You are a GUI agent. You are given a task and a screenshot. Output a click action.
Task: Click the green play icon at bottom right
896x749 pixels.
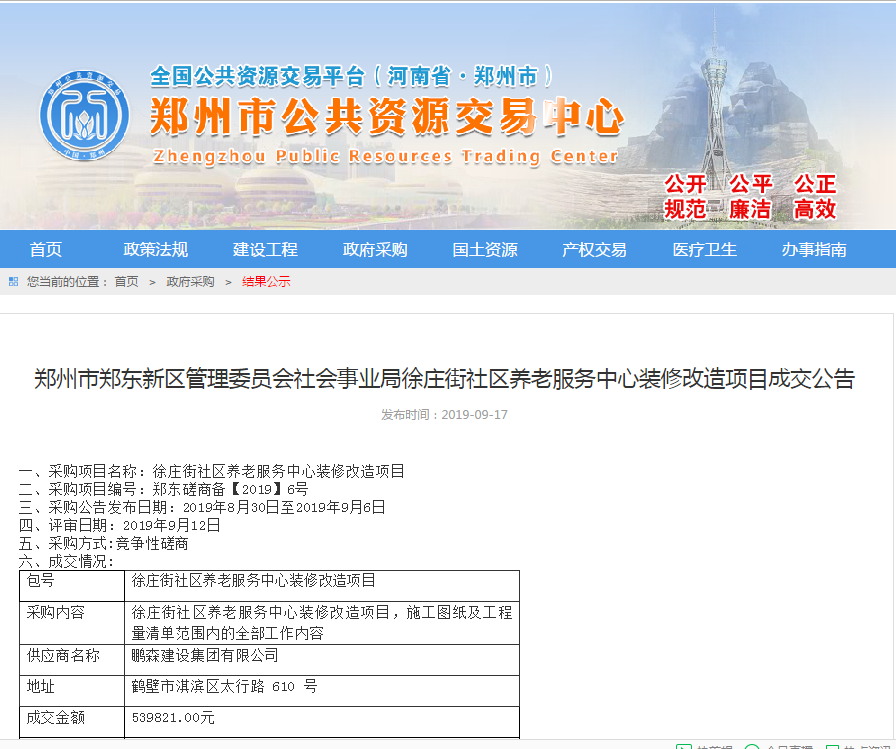tap(685, 745)
